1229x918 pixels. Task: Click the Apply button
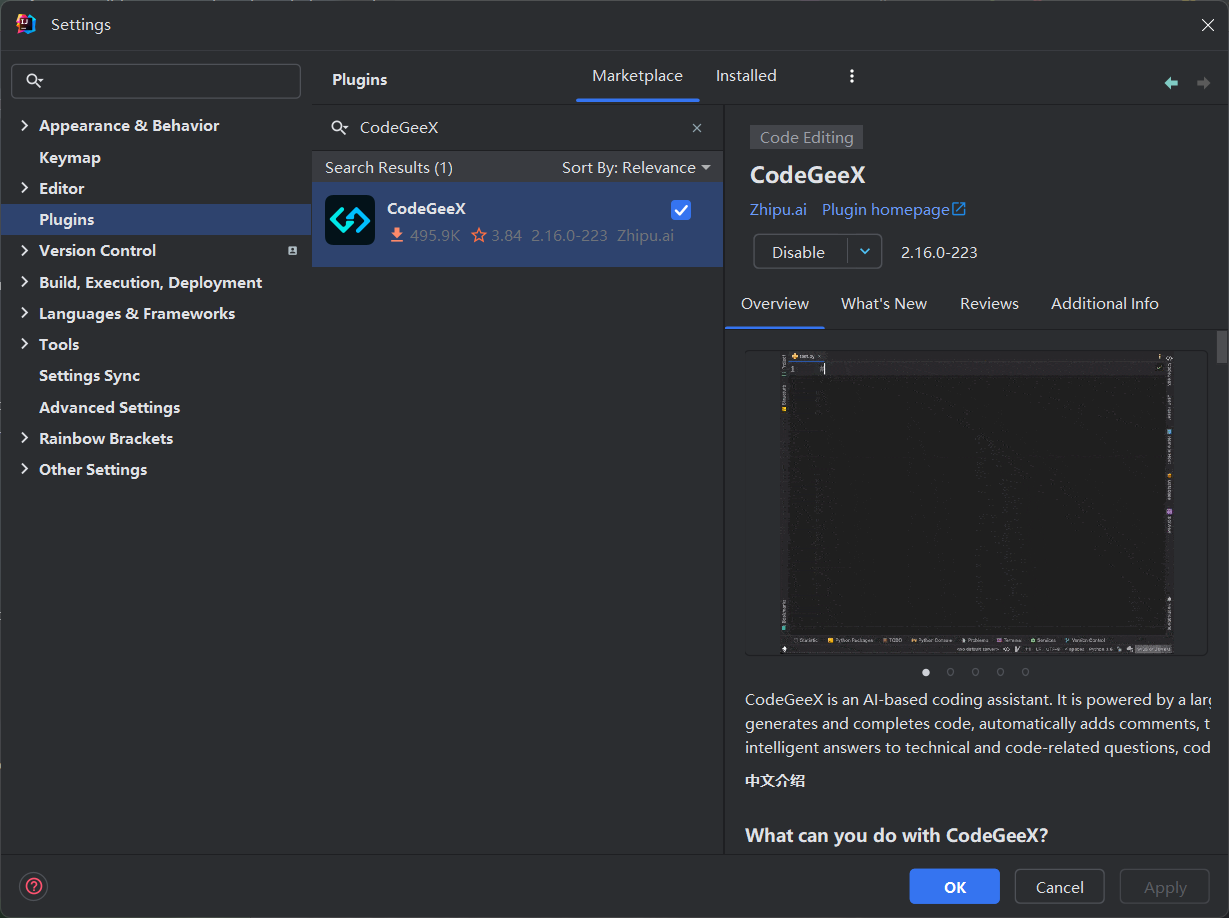(x=1165, y=887)
